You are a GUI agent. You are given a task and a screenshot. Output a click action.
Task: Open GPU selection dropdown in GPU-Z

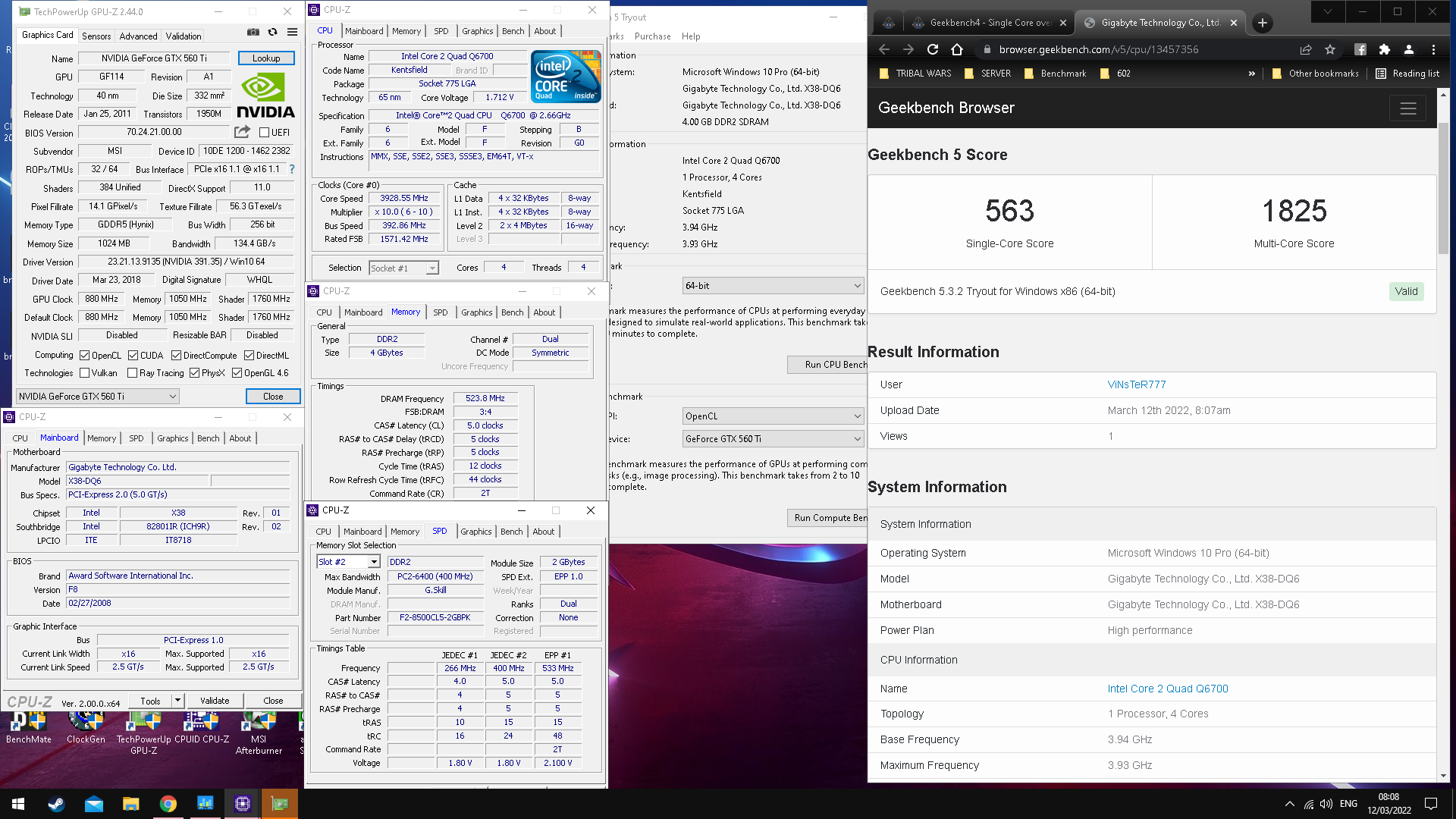(98, 397)
